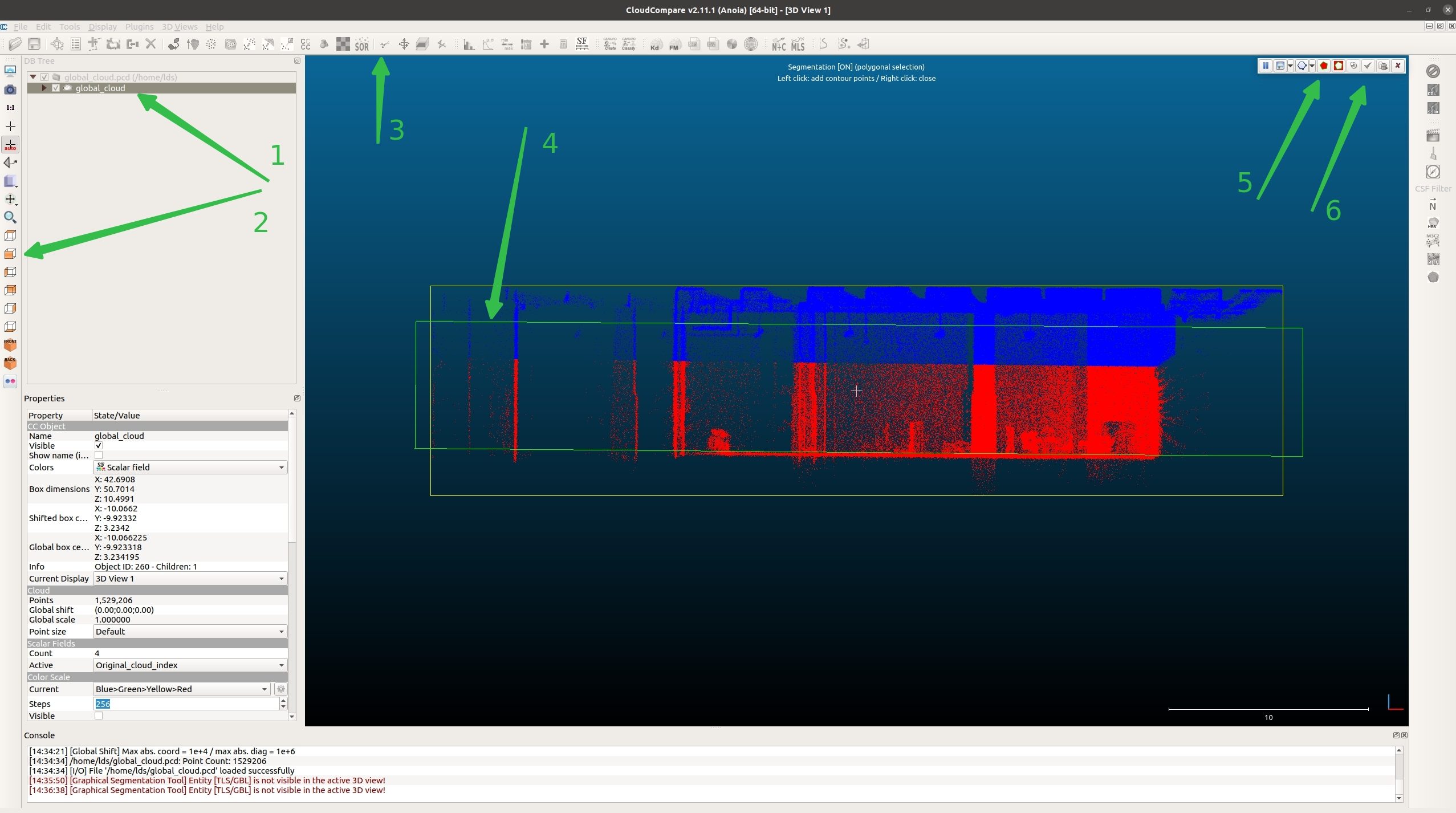This screenshot has height=813, width=1456.
Task: Open the Current color scale dropdown
Action: (181, 689)
